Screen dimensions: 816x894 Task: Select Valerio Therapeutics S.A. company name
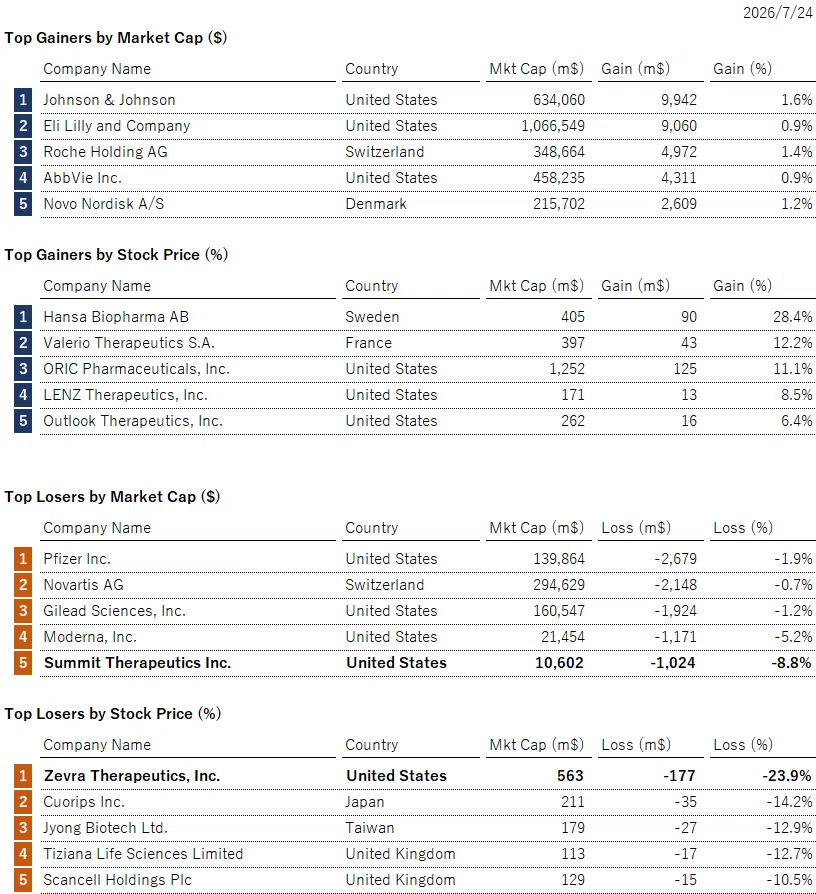[x=129, y=343]
